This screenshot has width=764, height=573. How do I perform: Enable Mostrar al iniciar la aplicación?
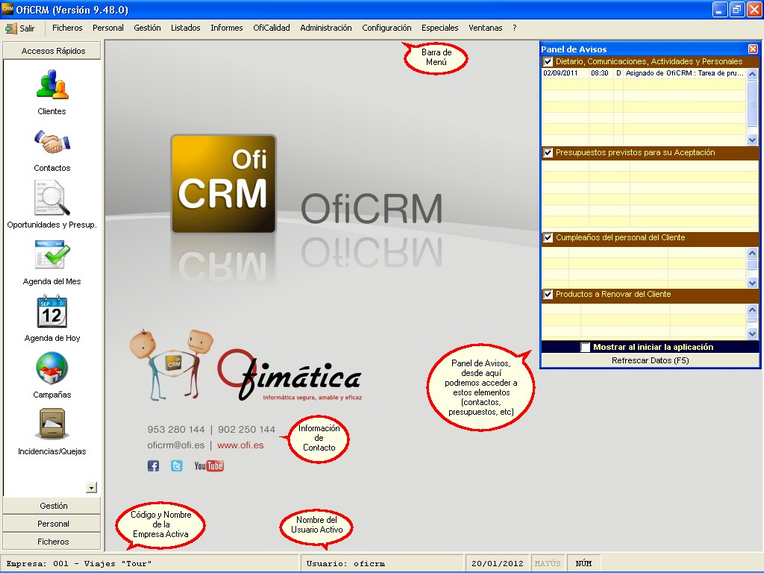(585, 347)
